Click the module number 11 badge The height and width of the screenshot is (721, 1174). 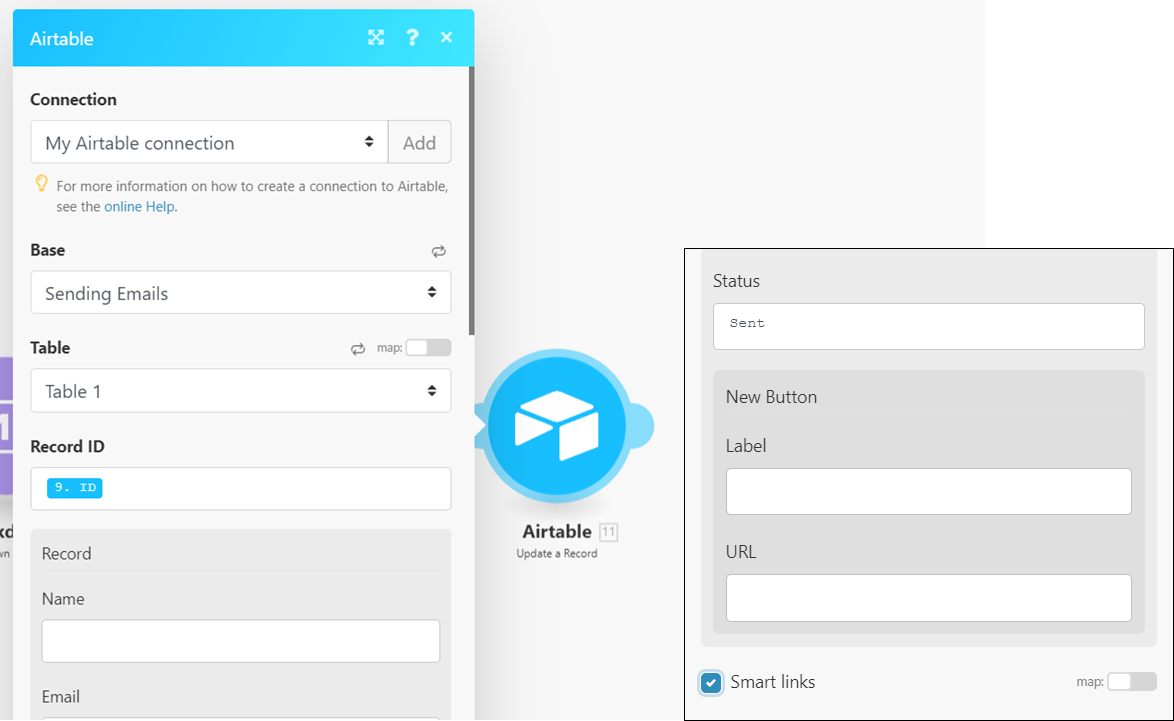609,532
